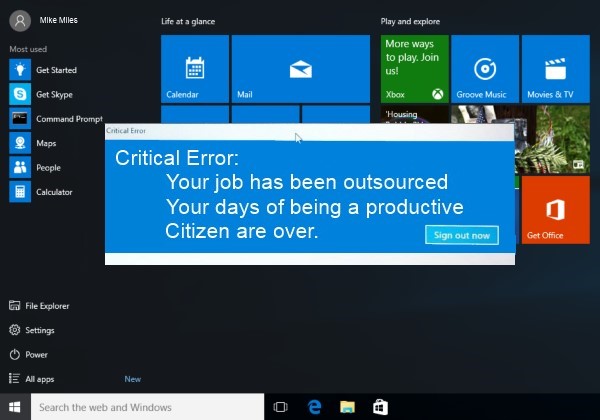
Task: Open the Groove Music tile
Action: coord(485,69)
